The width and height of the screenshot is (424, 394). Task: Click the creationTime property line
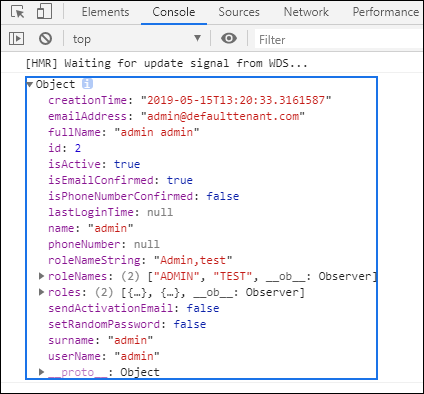[x=190, y=100]
